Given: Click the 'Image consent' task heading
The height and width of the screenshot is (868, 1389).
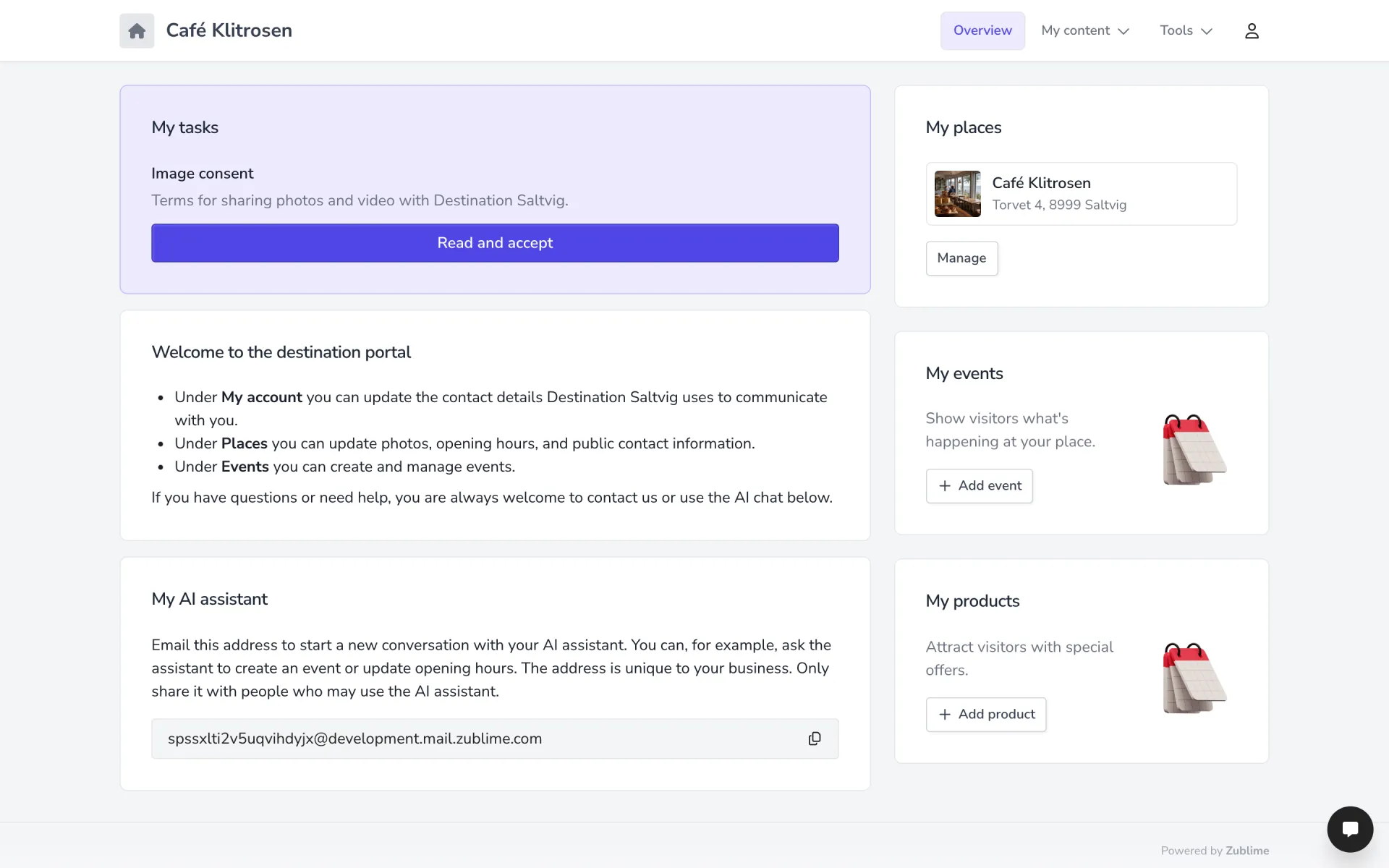Looking at the screenshot, I should [202, 174].
